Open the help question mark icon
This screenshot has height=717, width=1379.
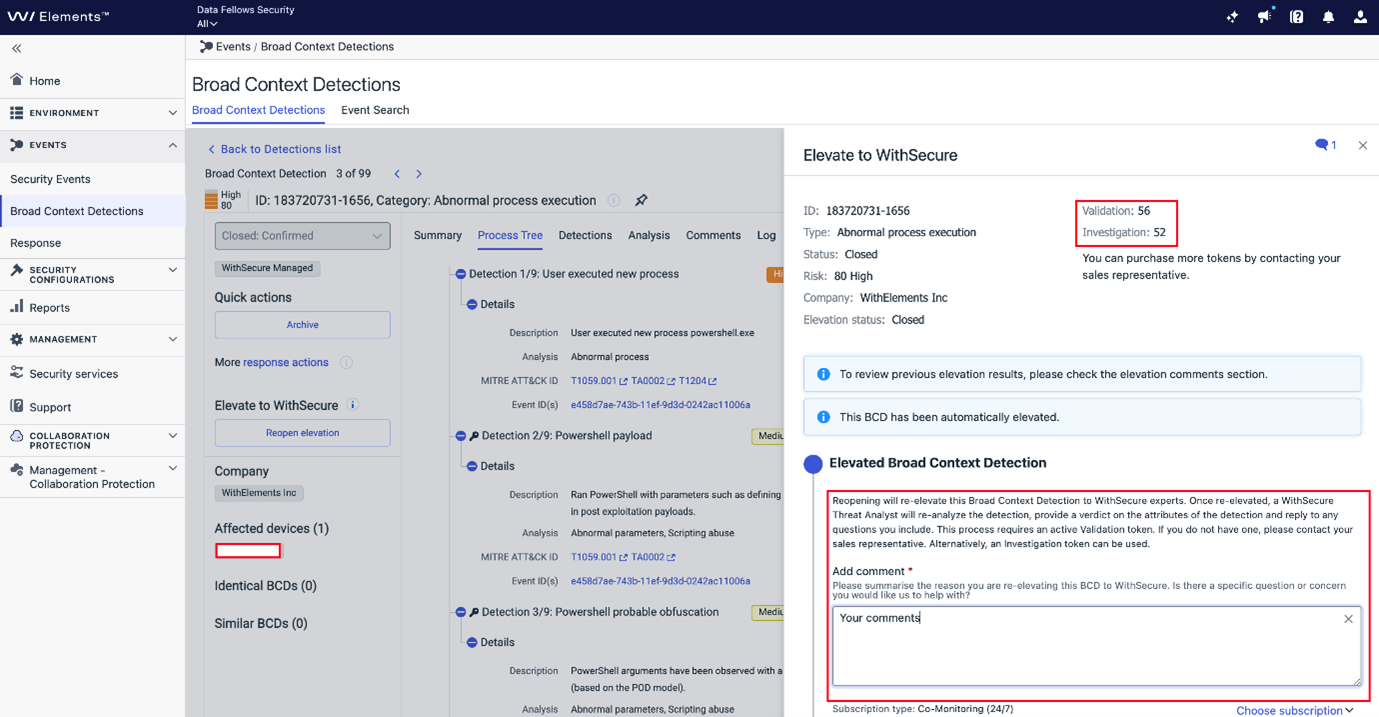(1296, 17)
